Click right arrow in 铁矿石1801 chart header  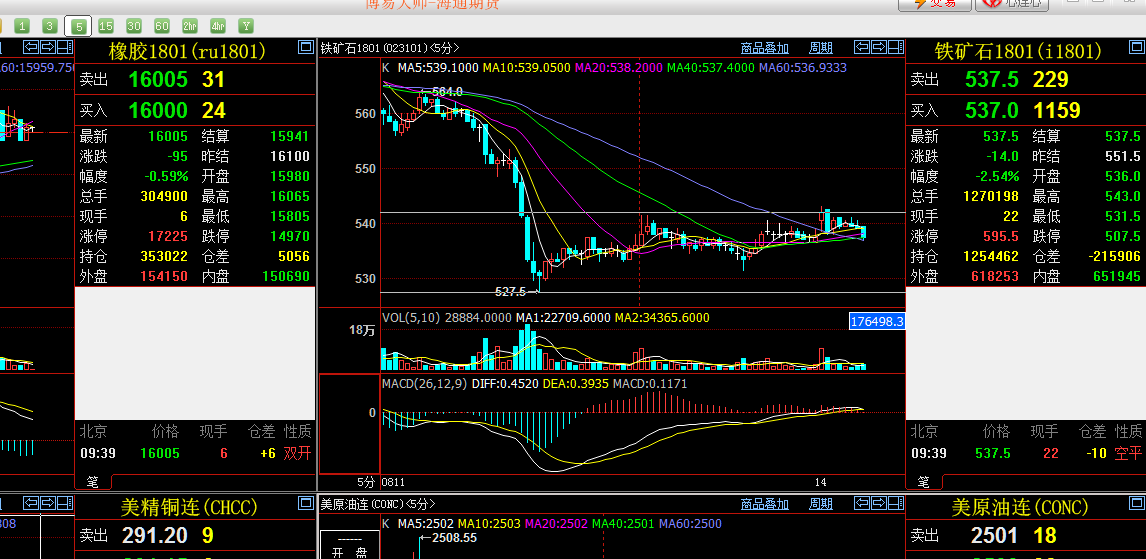click(x=877, y=47)
